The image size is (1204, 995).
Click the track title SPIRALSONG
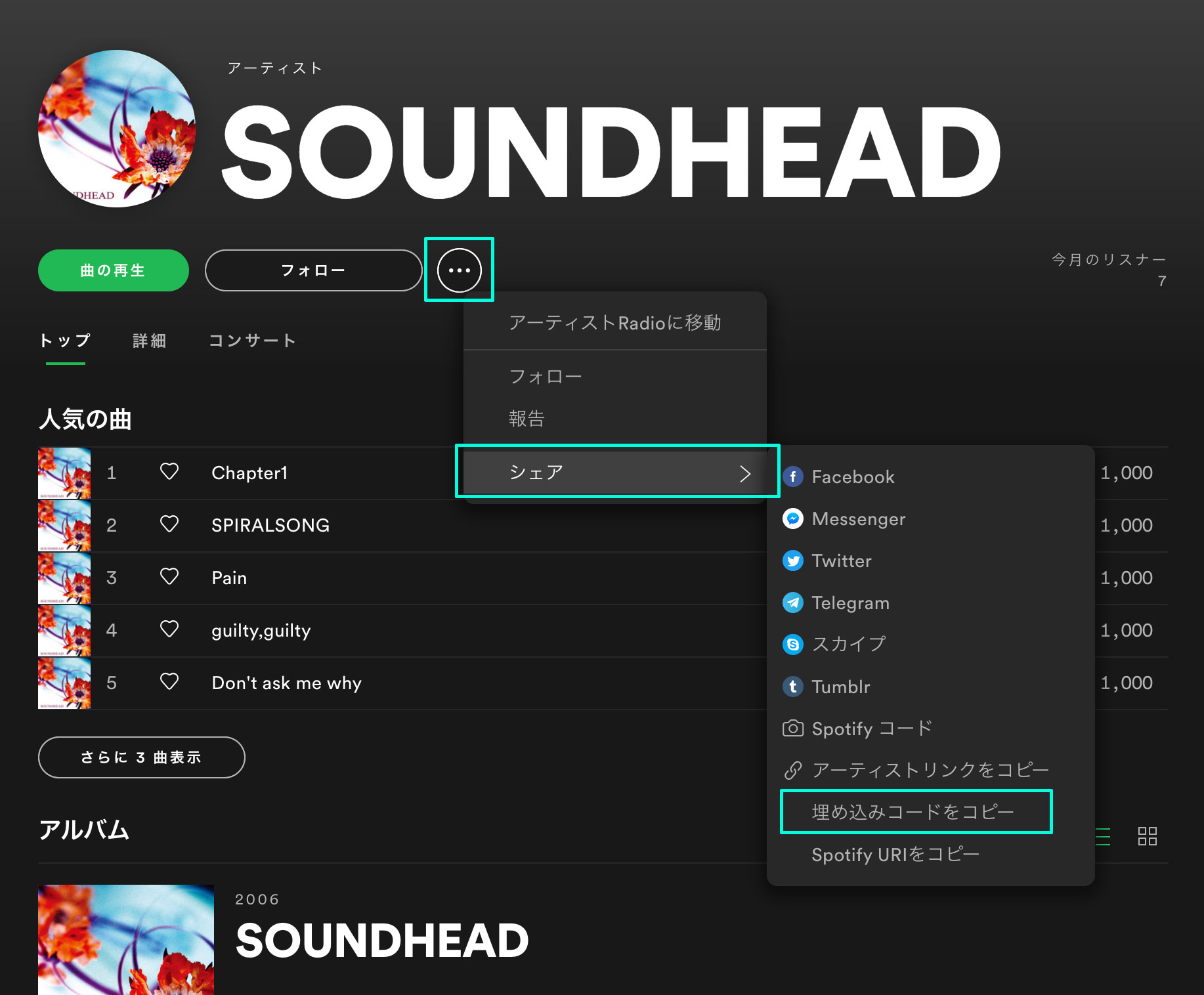(x=270, y=525)
